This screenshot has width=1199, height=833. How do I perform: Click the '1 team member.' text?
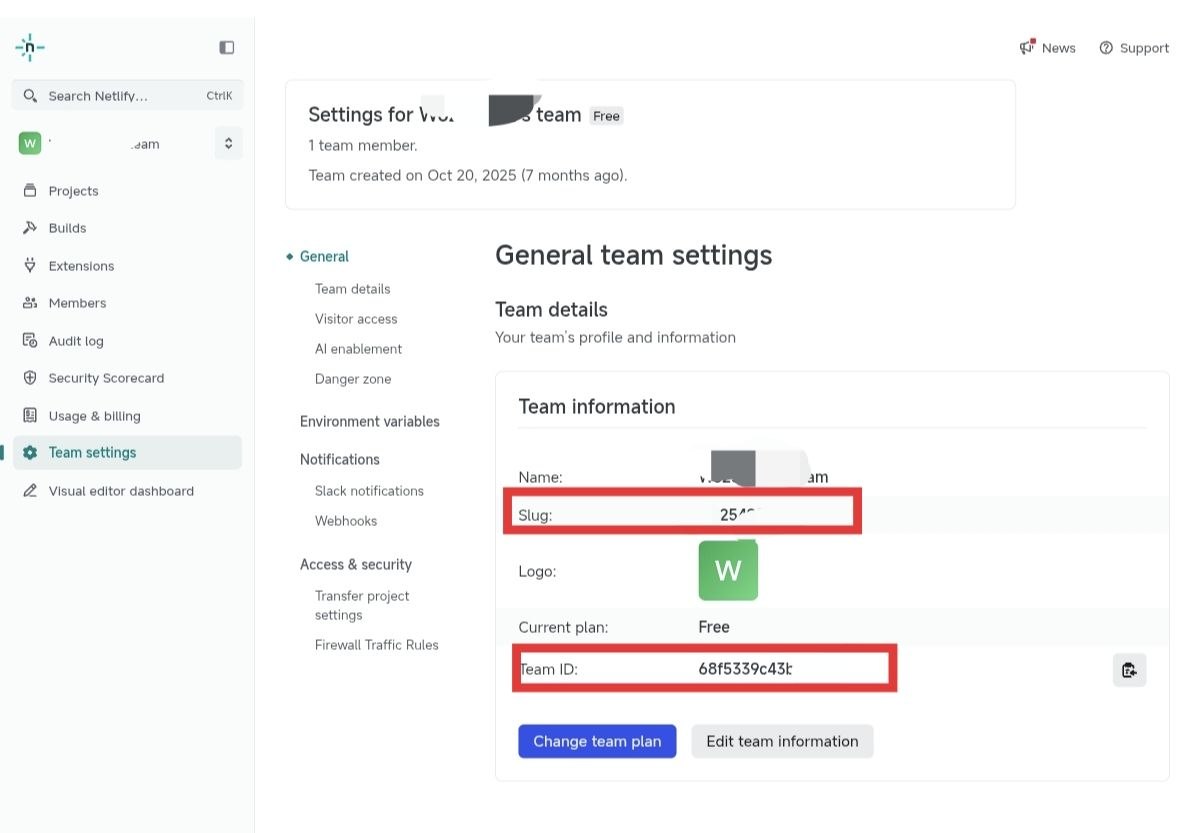pyautogui.click(x=362, y=145)
